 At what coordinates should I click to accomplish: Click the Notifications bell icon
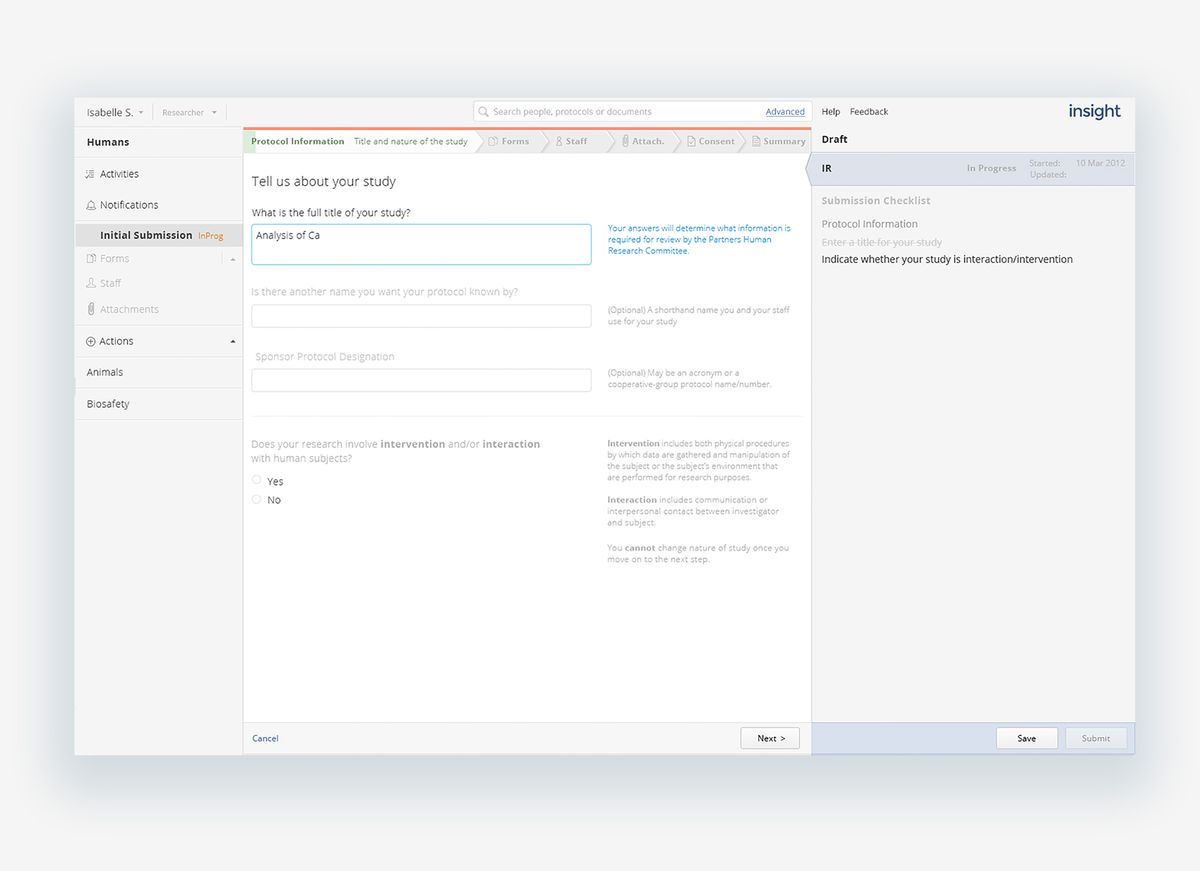click(91, 205)
